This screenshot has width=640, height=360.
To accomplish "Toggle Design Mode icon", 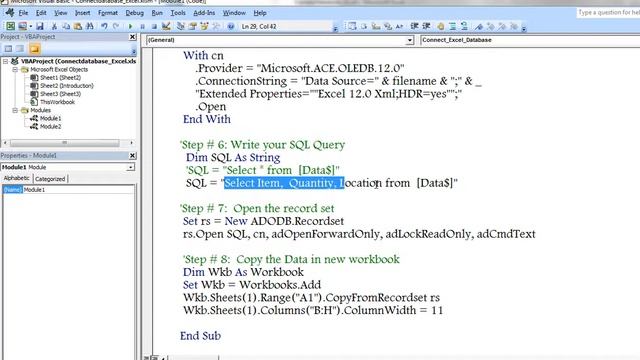I will pos(166,27).
